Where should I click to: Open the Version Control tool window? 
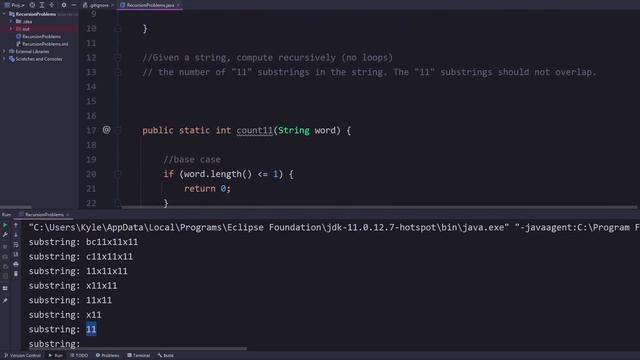coord(22,356)
